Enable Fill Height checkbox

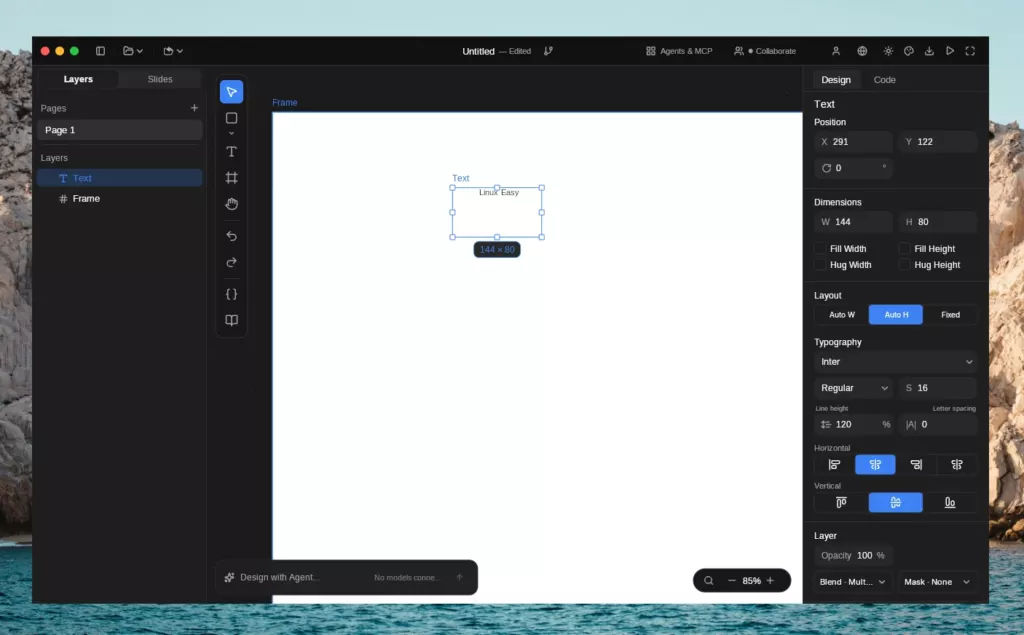904,249
